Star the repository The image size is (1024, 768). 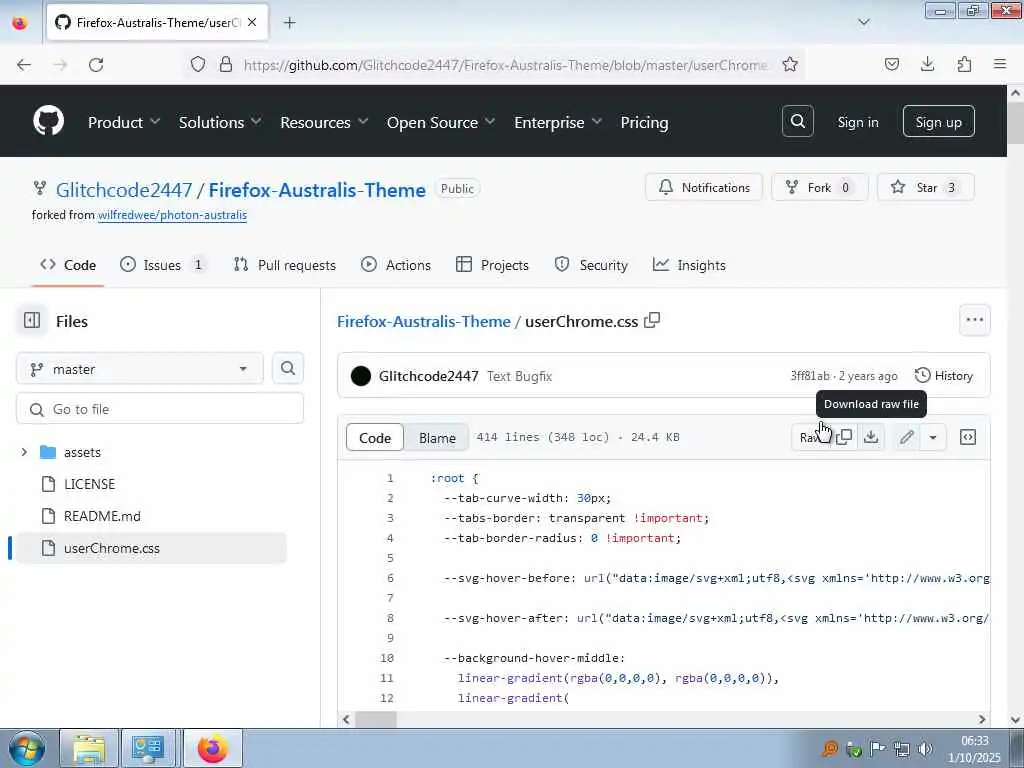click(925, 187)
